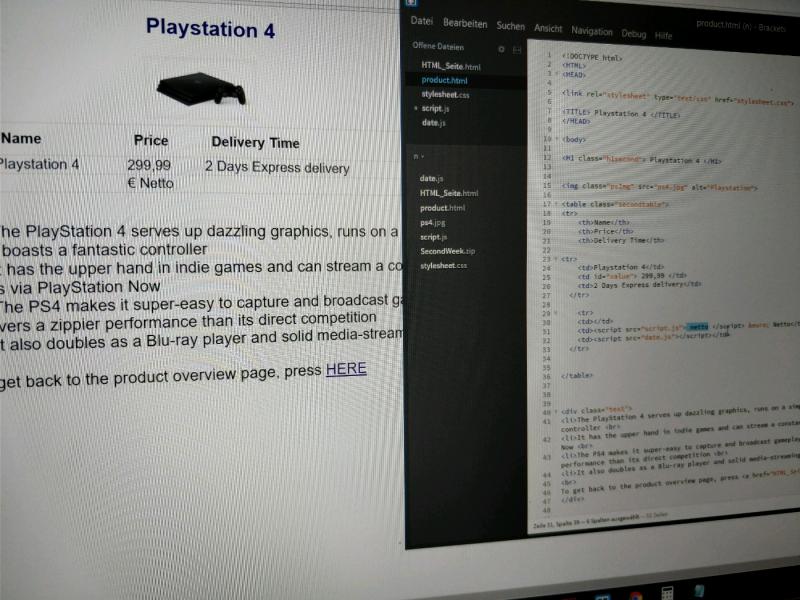Open the Datei menu in Brackets
Screen dimensions: 800x600
pyautogui.click(x=421, y=21)
